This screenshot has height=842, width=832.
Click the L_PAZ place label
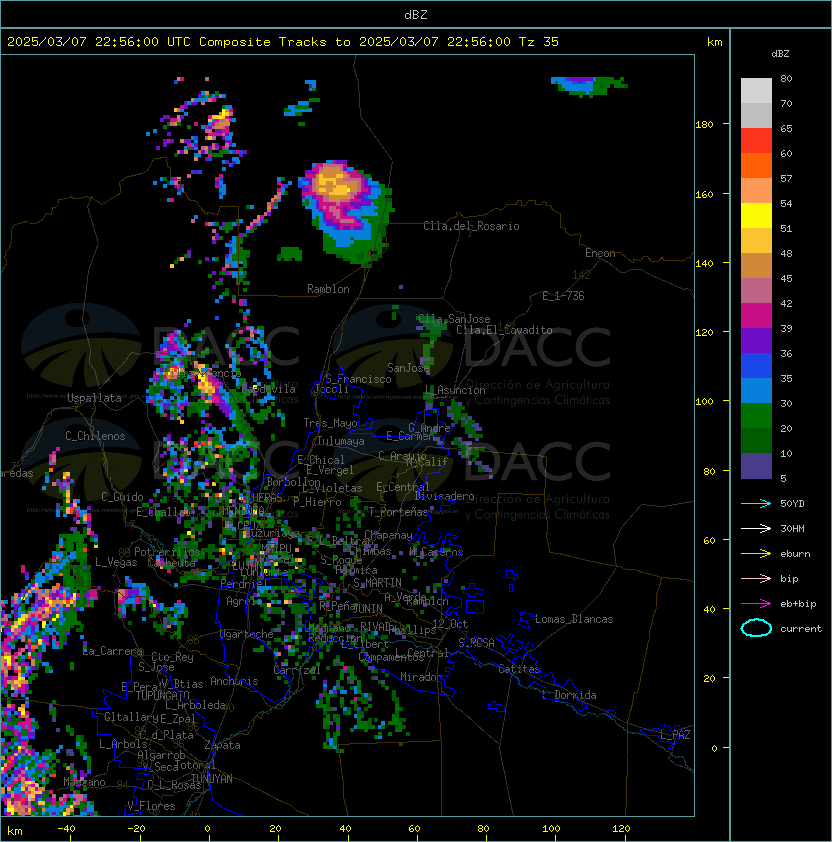pos(675,735)
